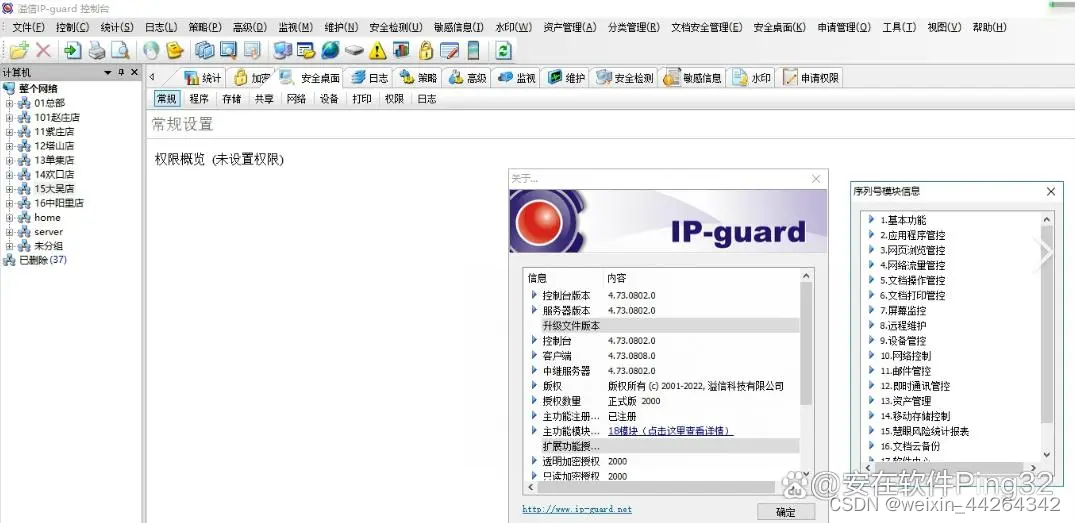Select 整个网络 root in computer tree
Screen dimensions: 1075x523
(x=38, y=88)
